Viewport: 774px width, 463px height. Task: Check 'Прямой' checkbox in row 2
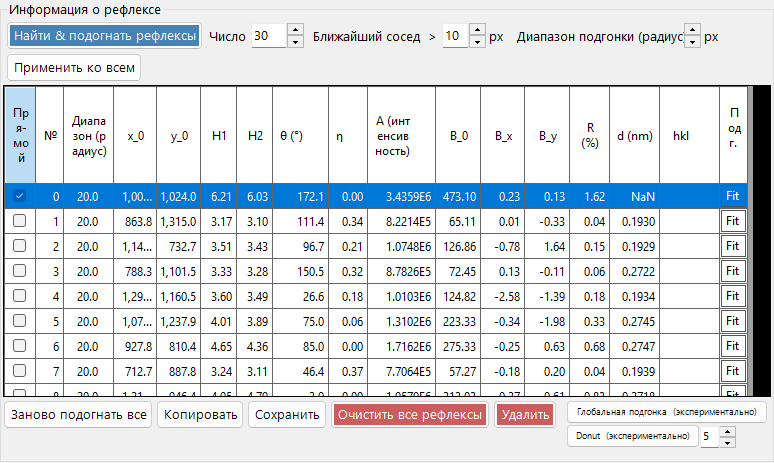(x=19, y=246)
